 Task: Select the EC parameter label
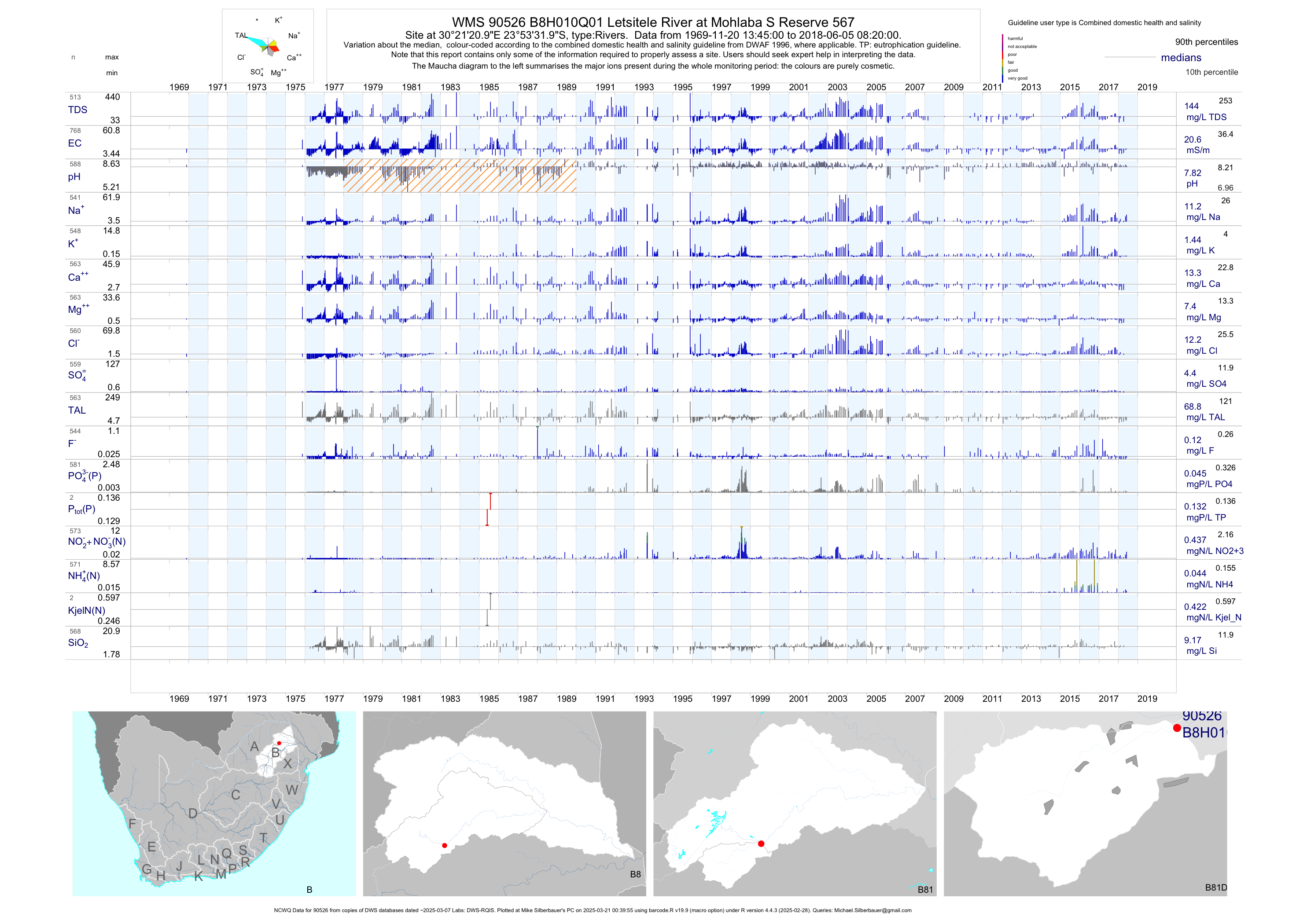point(74,143)
